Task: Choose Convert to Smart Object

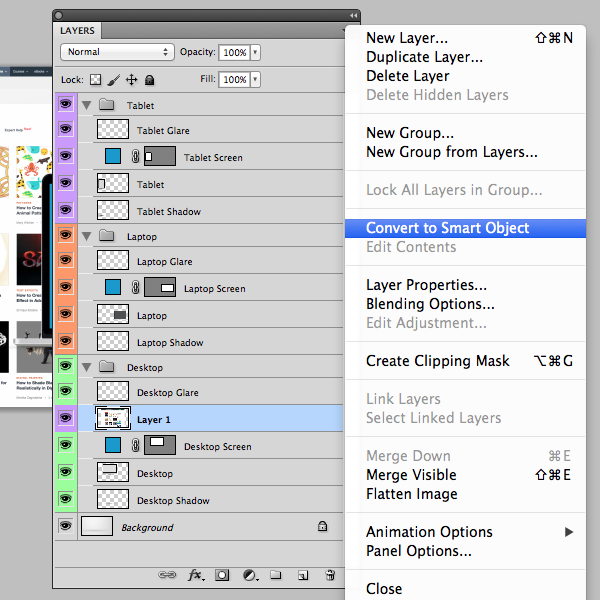Action: [x=465, y=228]
